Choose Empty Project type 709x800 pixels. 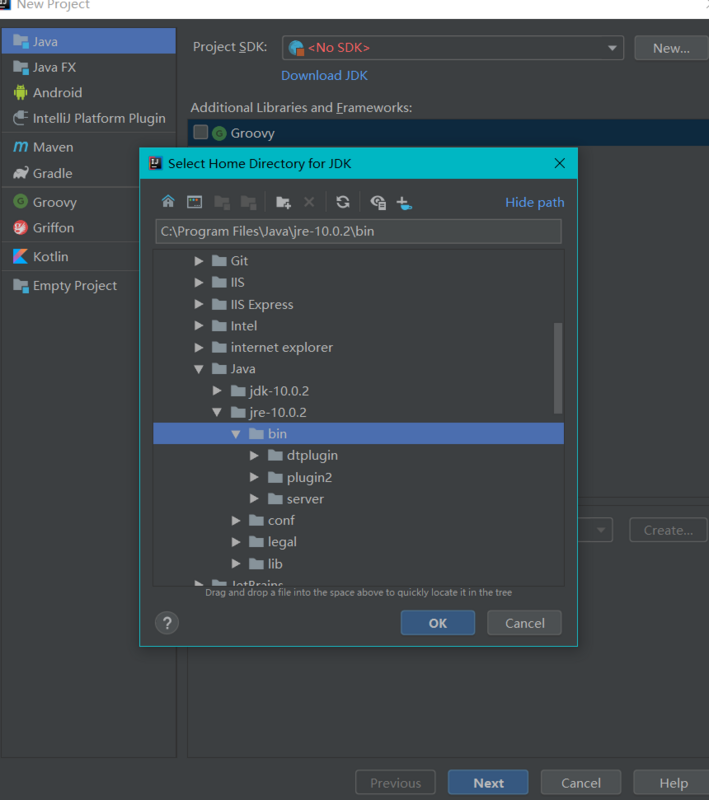(x=71, y=285)
